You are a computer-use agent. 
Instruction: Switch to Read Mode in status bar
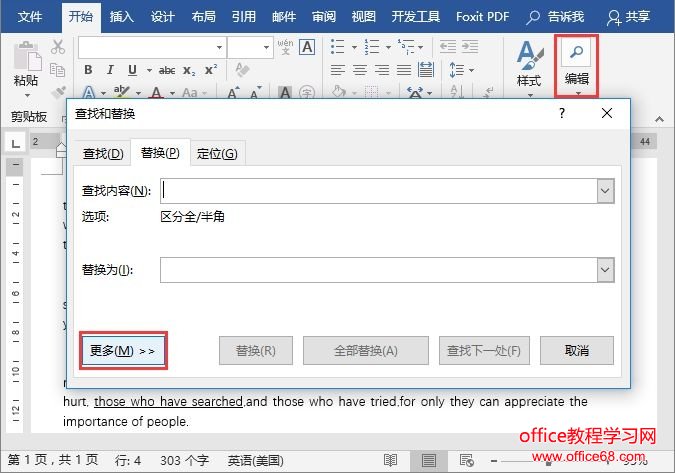pyautogui.click(x=390, y=461)
